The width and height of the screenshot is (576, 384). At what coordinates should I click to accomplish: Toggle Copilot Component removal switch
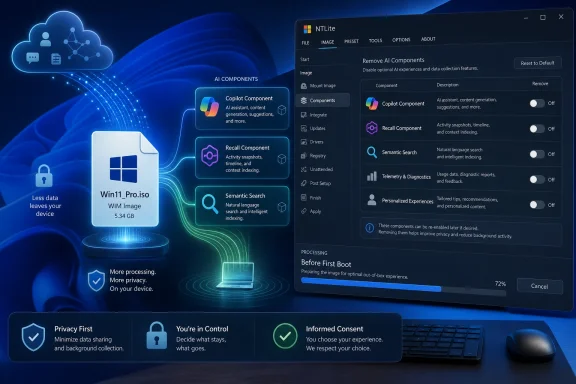537,103
